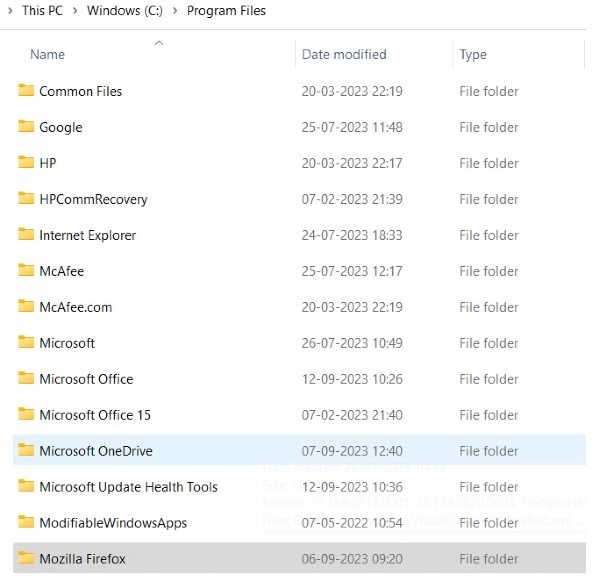This screenshot has height=581, width=600.
Task: Select the Microsoft folder name
Action: click(67, 343)
